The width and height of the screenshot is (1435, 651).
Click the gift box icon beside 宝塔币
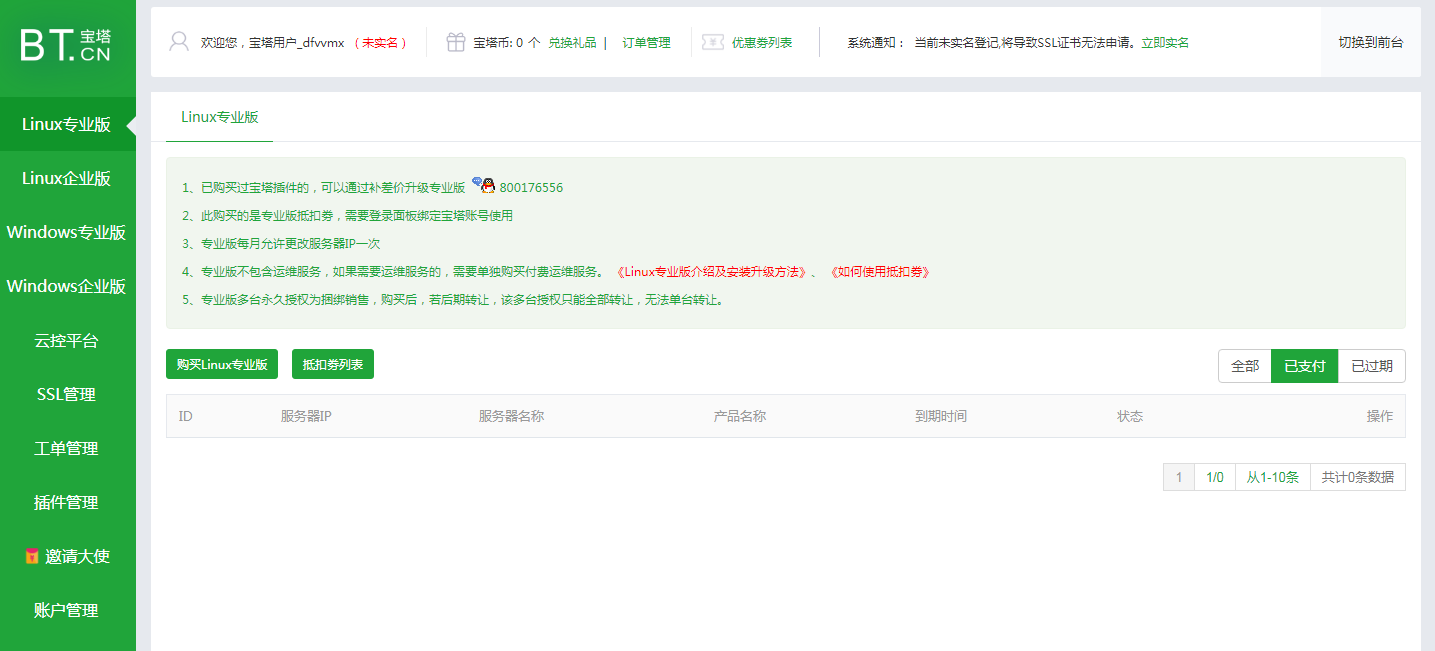tap(456, 42)
